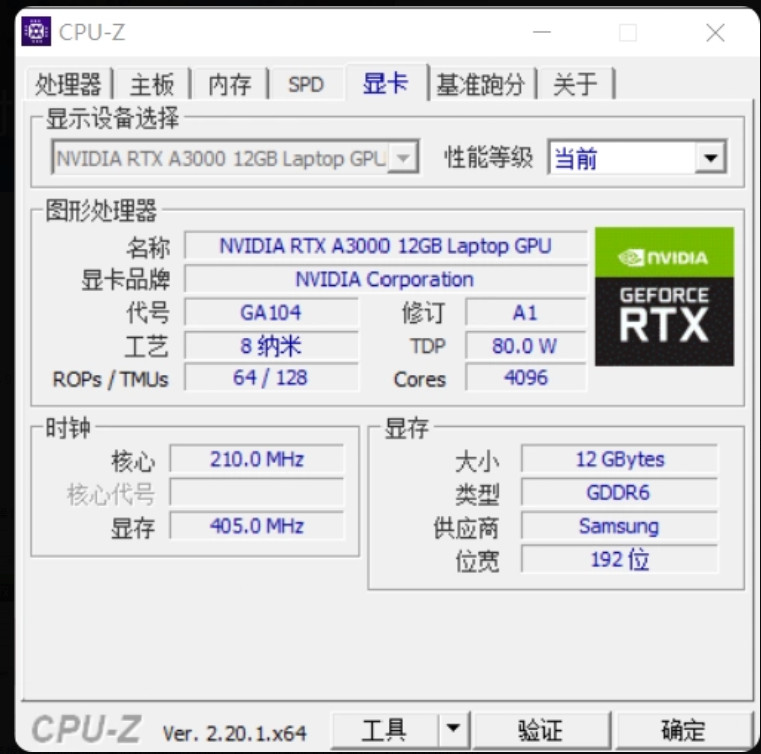Click the Ver. 2.20.1.x64 version text
761x754 pixels.
click(x=235, y=733)
